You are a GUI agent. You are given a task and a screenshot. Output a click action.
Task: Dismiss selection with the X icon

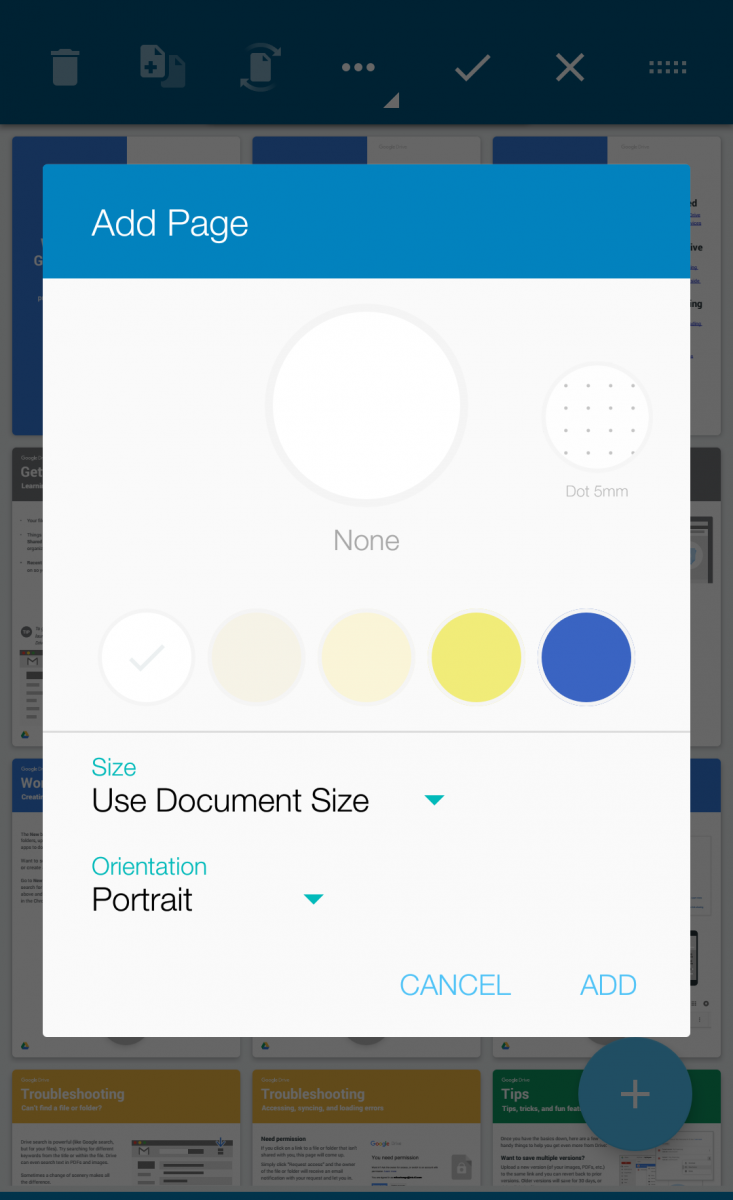click(x=569, y=67)
